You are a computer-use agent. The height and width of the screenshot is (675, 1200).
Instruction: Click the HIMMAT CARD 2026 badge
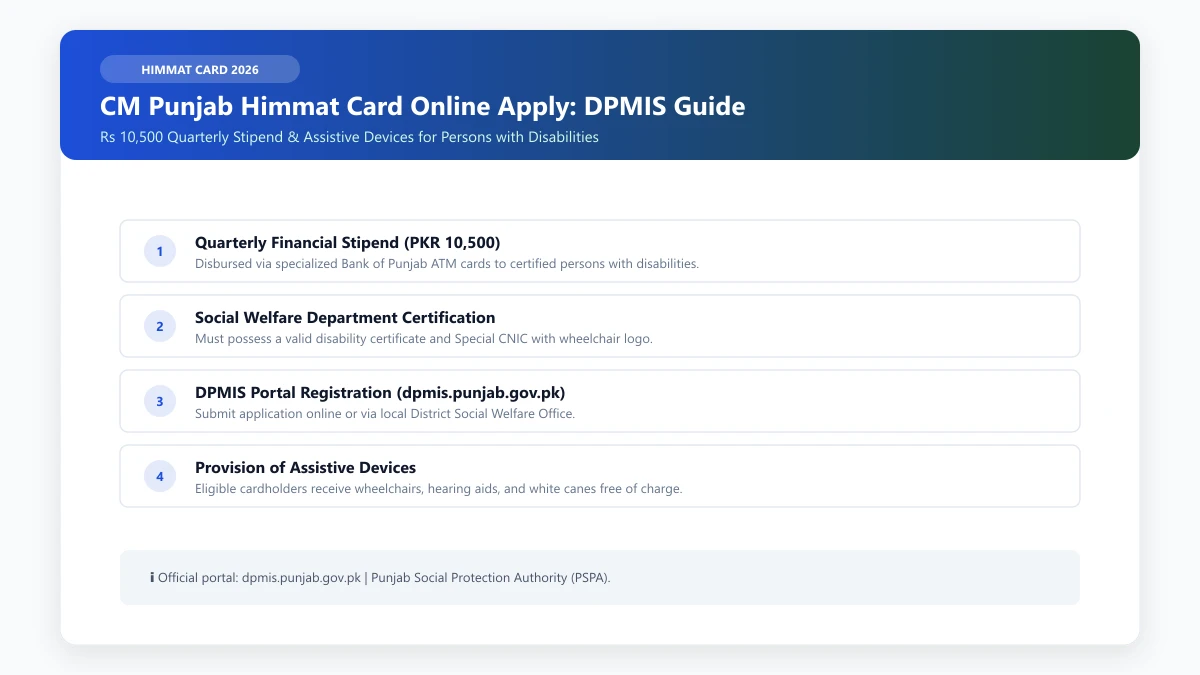pos(200,69)
